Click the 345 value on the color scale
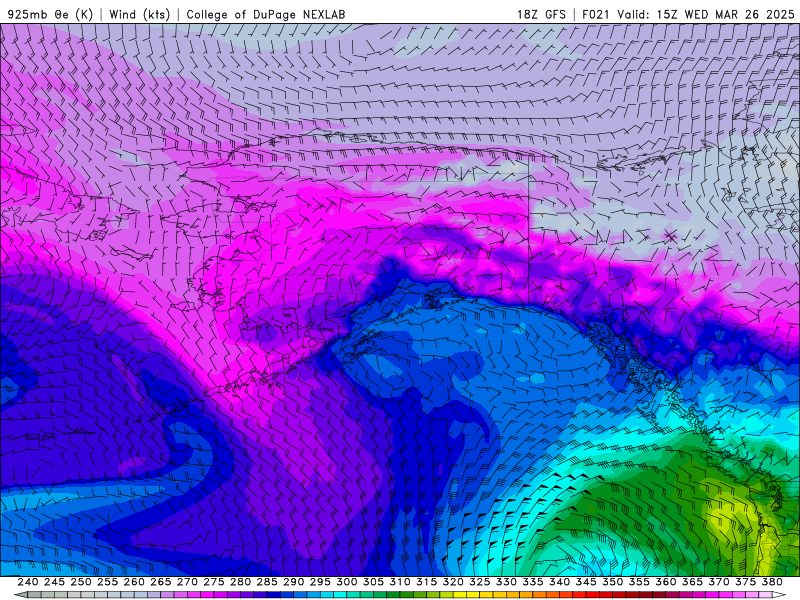The image size is (800, 600). coord(586,582)
